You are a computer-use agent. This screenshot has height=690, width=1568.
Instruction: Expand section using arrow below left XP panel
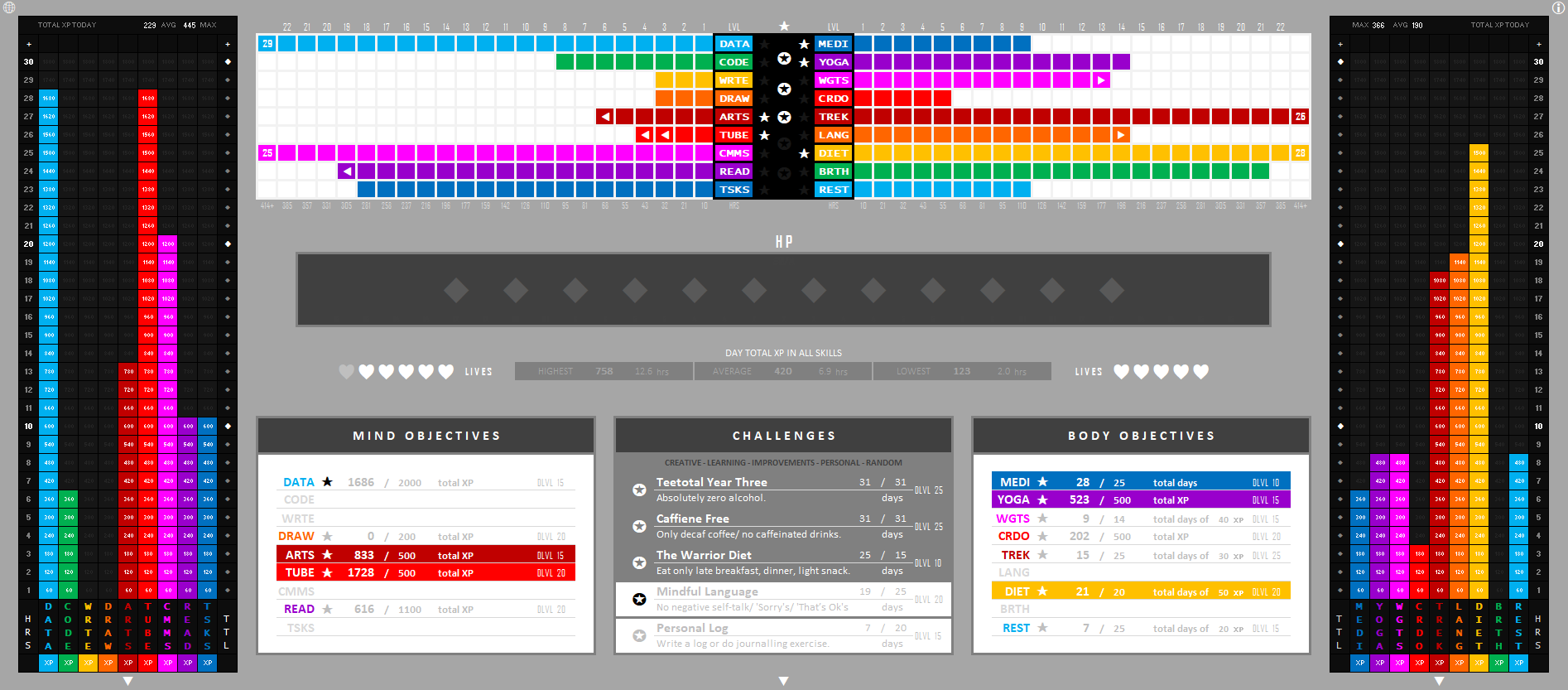(127, 681)
